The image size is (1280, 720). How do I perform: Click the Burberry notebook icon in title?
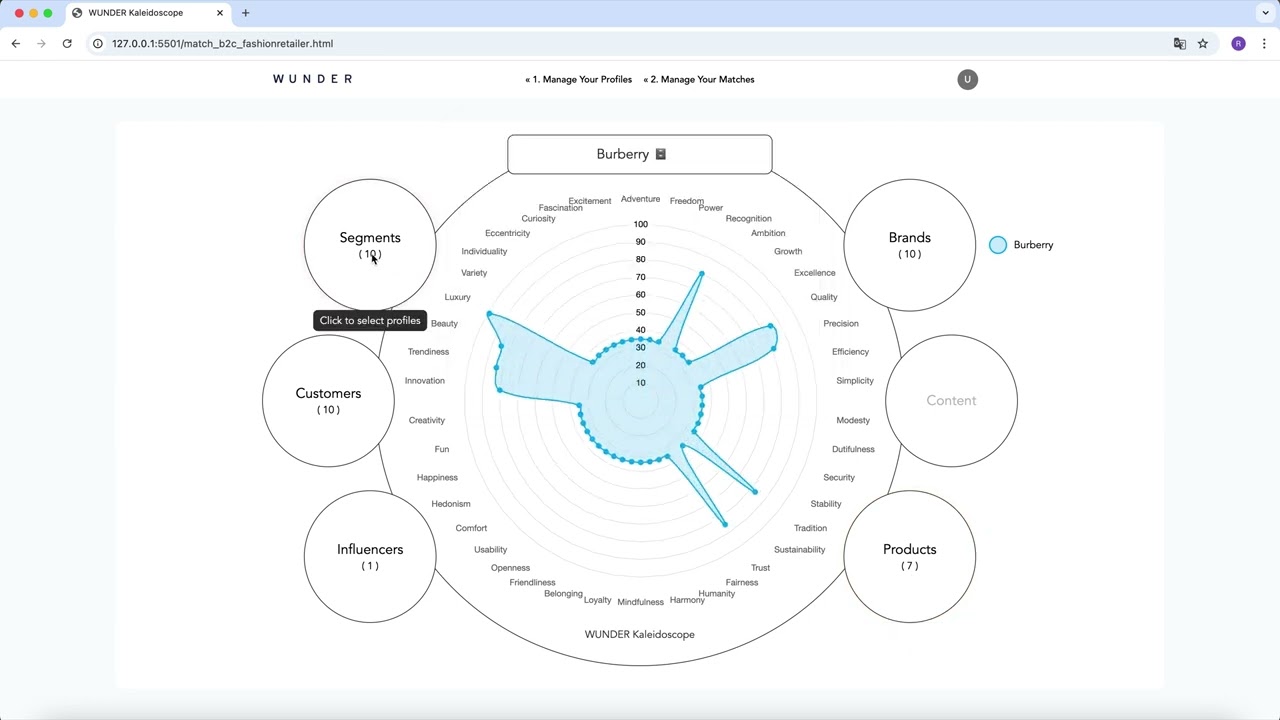tap(660, 154)
